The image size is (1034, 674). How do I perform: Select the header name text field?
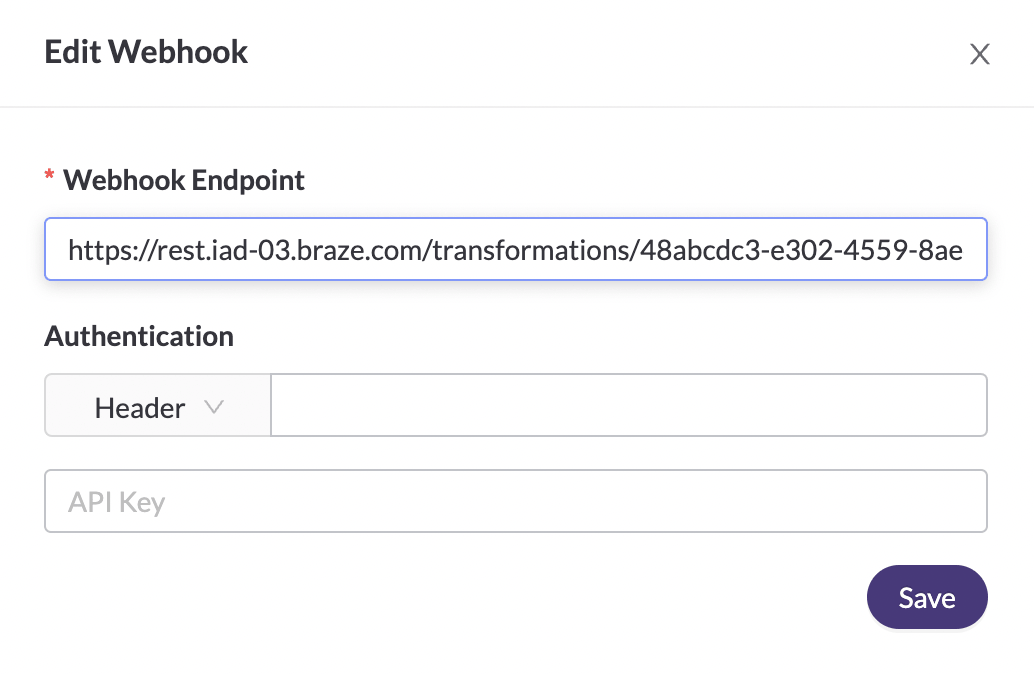pos(628,405)
